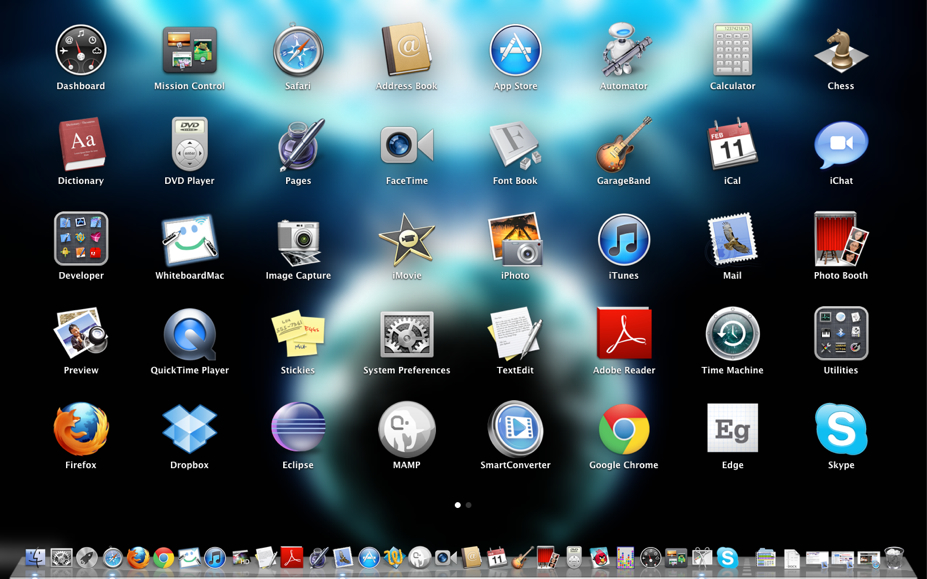Launch SmartConverter app
927x579 pixels.
pyautogui.click(x=515, y=429)
